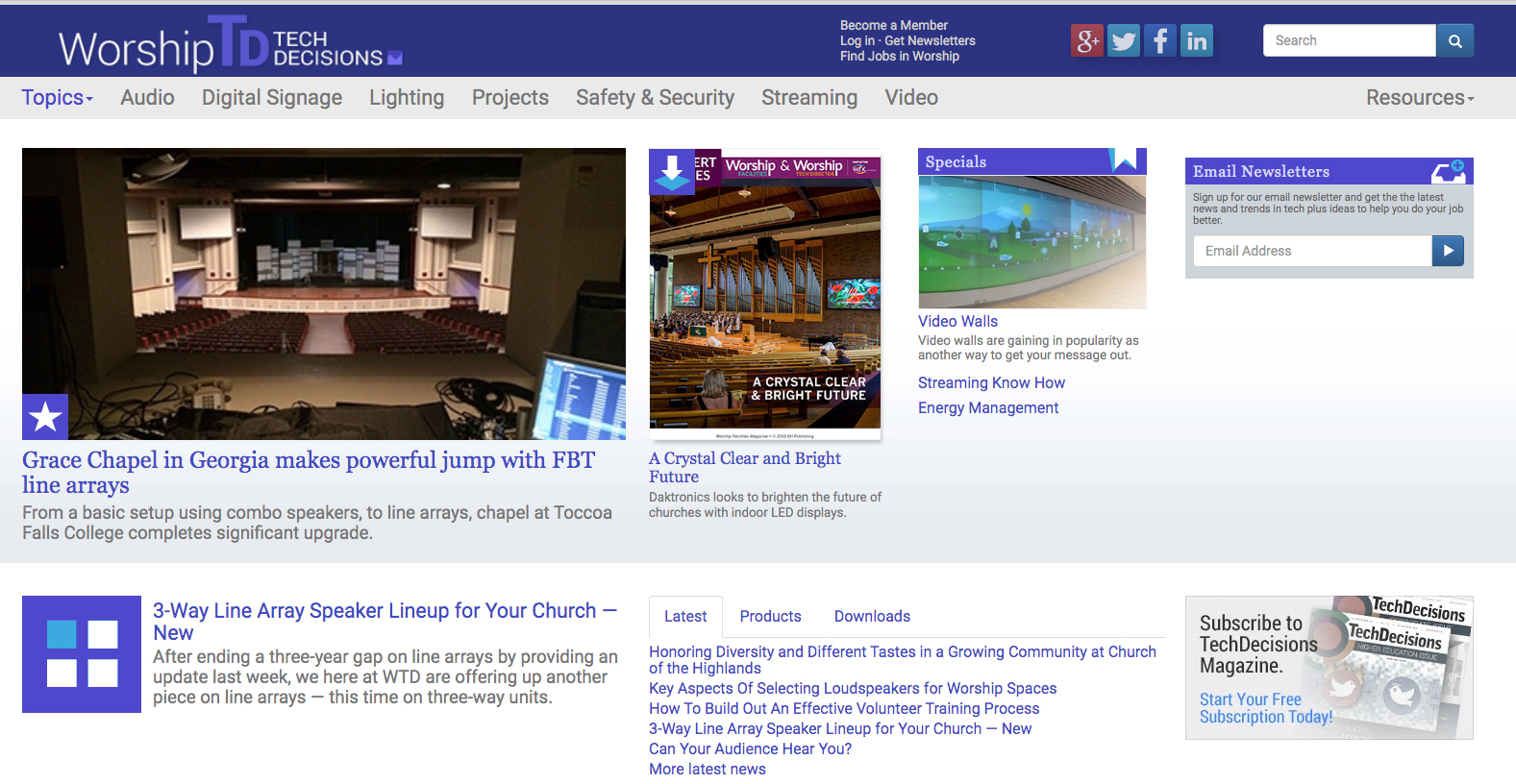
Task: Open the Video Walls thumbnail image
Action: tap(1031, 241)
